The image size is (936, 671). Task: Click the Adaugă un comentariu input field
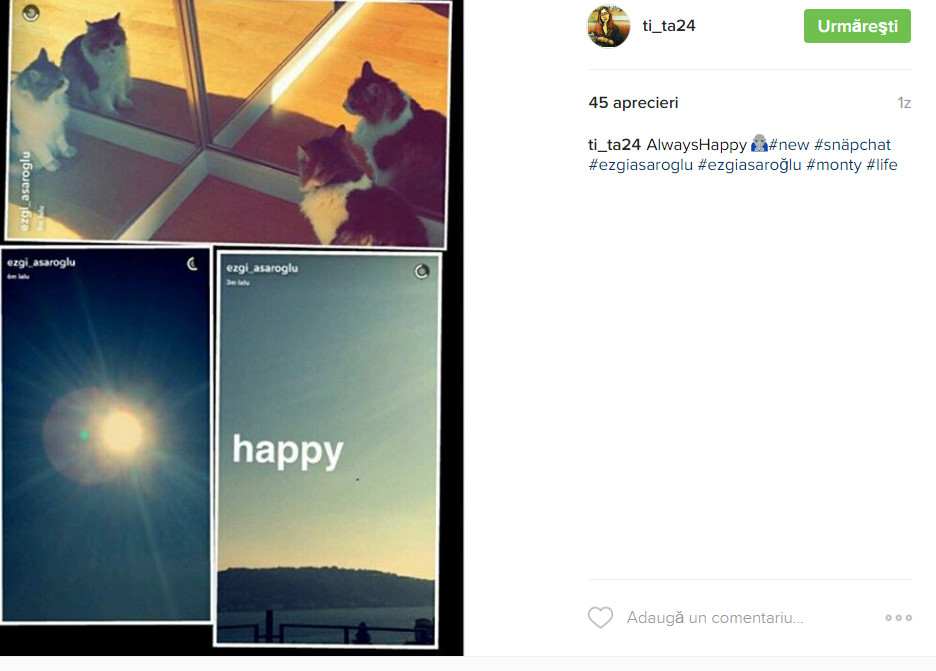[715, 617]
